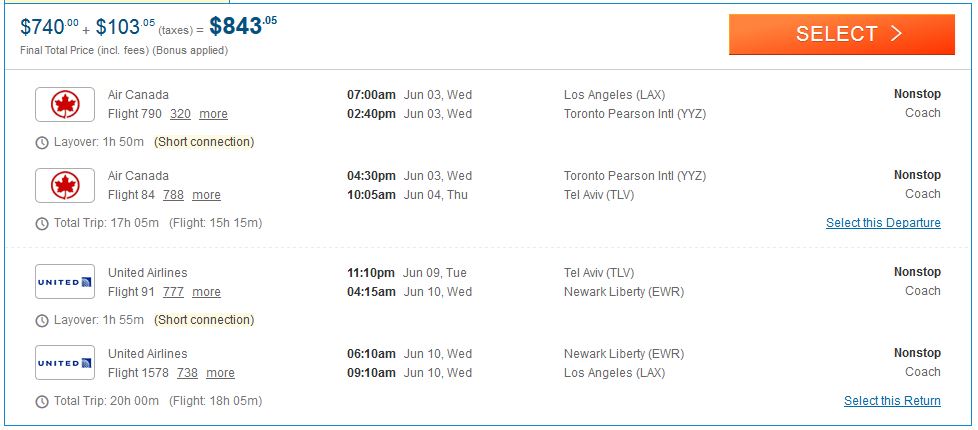Click clock icon beside 1h 50m layover
Screen dimensions: 978x430
pyautogui.click(x=42, y=143)
